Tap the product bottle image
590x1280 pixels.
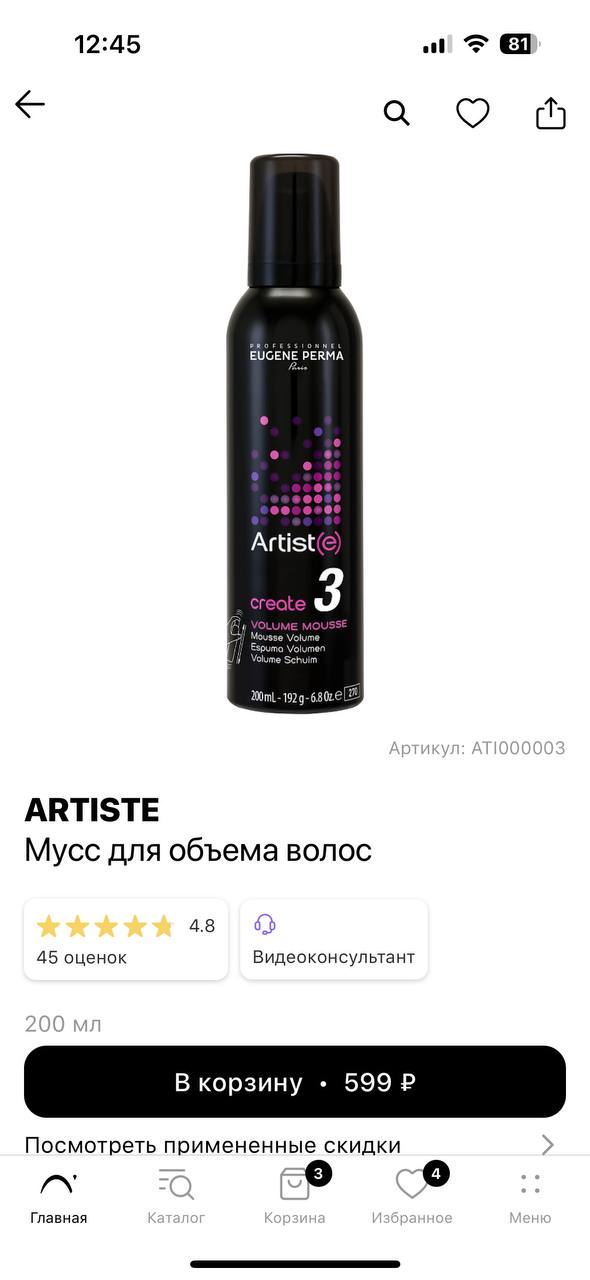click(x=296, y=433)
